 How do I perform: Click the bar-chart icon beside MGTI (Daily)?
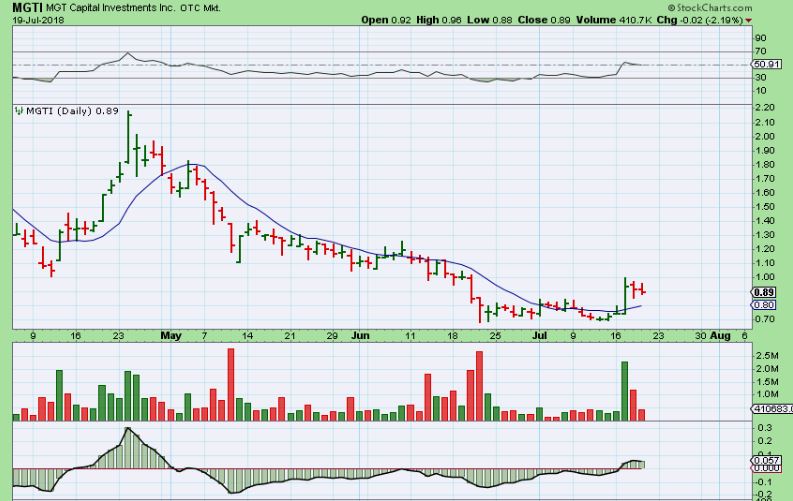pyautogui.click(x=19, y=111)
